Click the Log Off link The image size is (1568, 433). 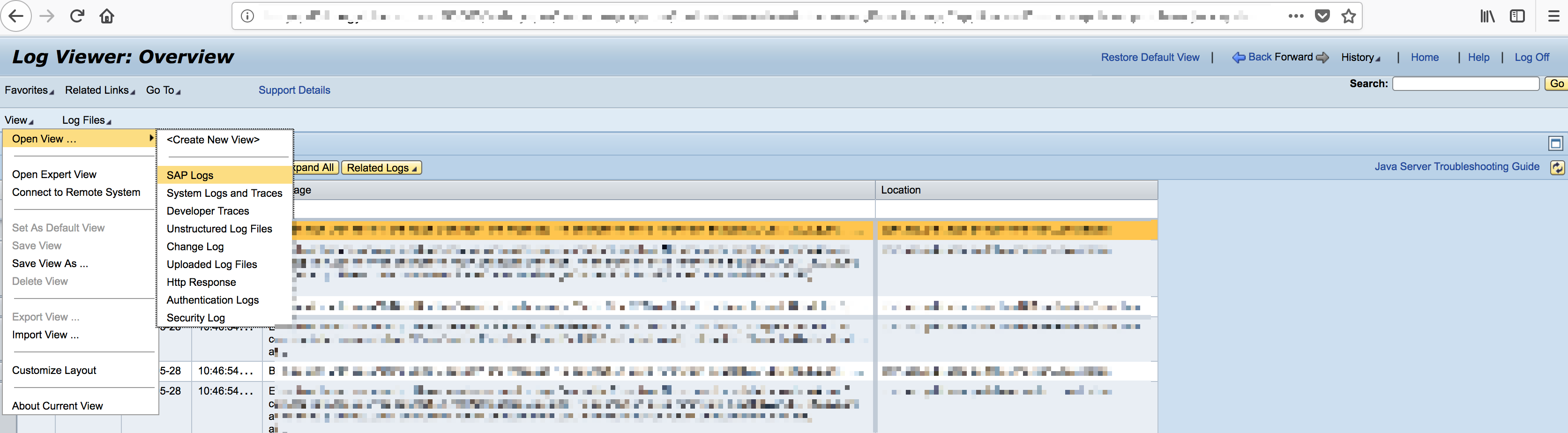pos(1531,57)
